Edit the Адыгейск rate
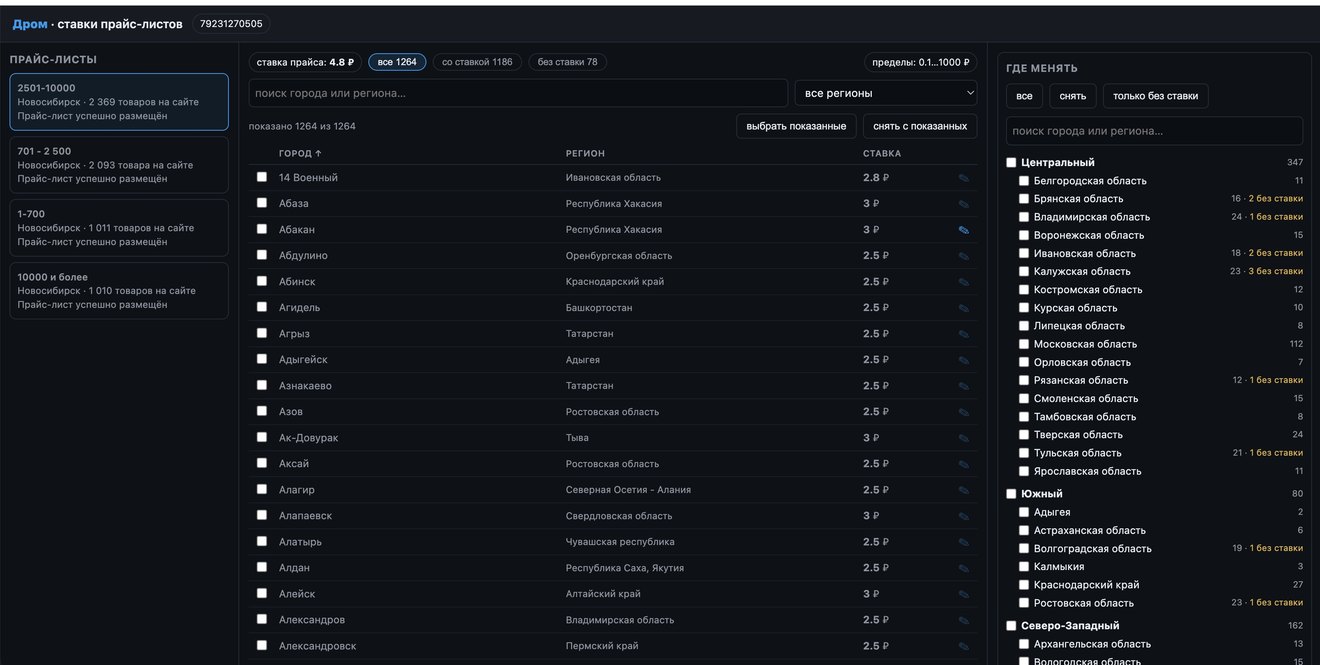1320x665 pixels. 964,360
